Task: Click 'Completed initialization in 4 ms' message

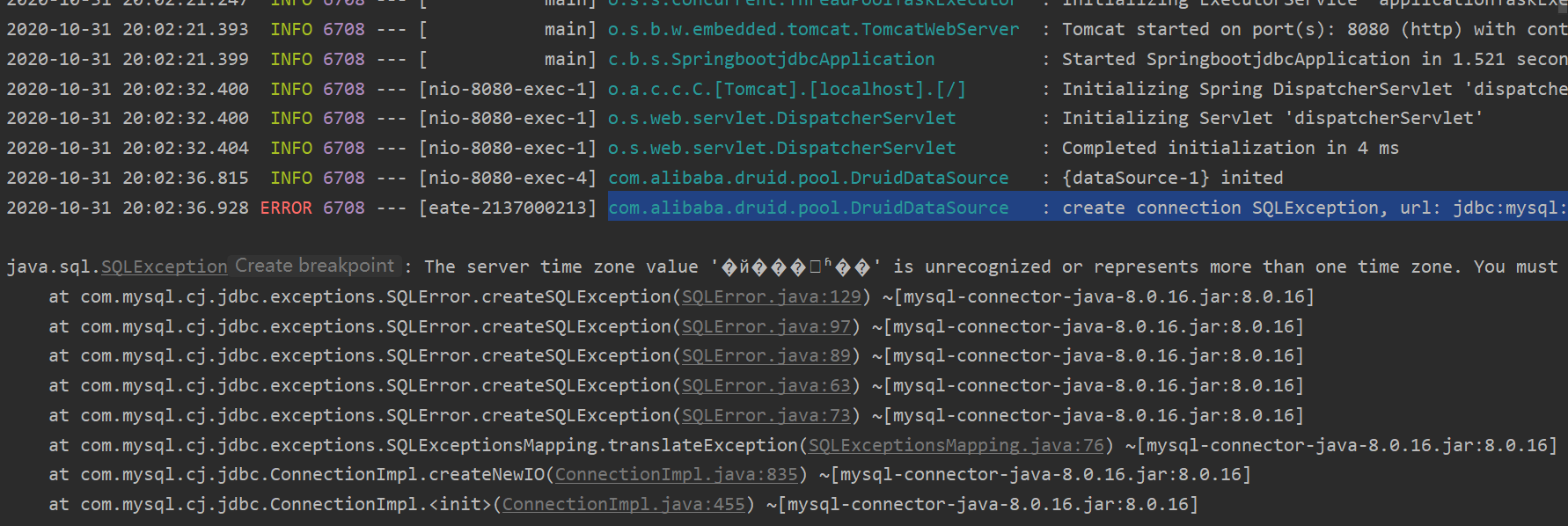Action: pos(1230,148)
